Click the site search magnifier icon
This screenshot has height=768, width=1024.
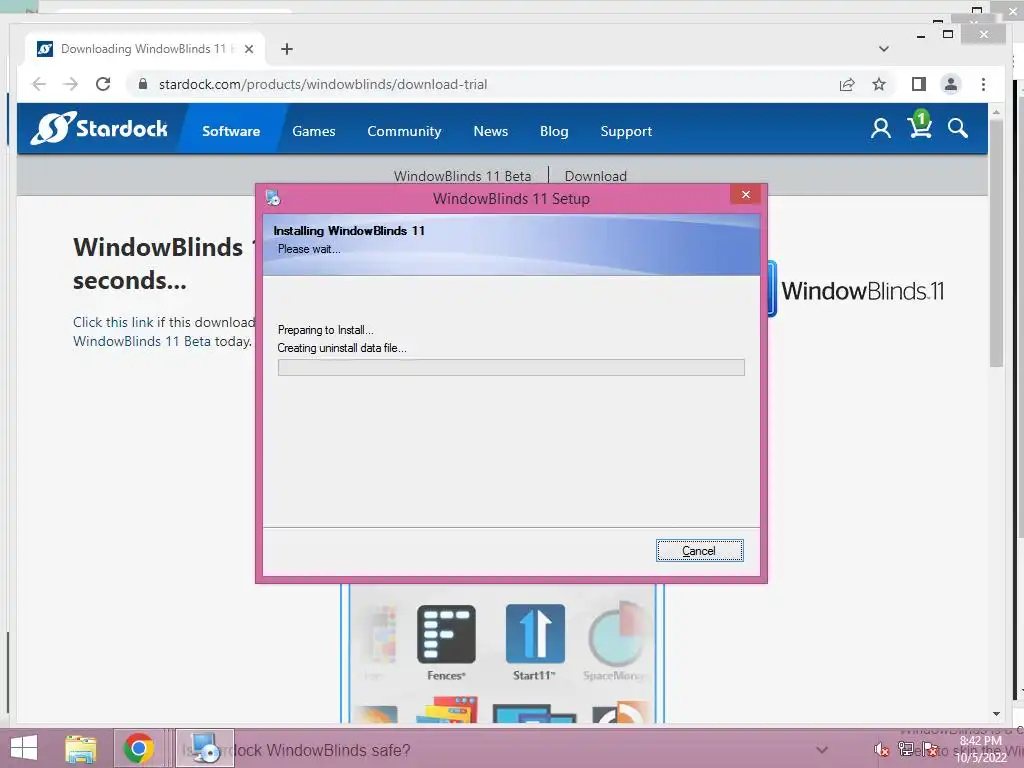coord(957,128)
